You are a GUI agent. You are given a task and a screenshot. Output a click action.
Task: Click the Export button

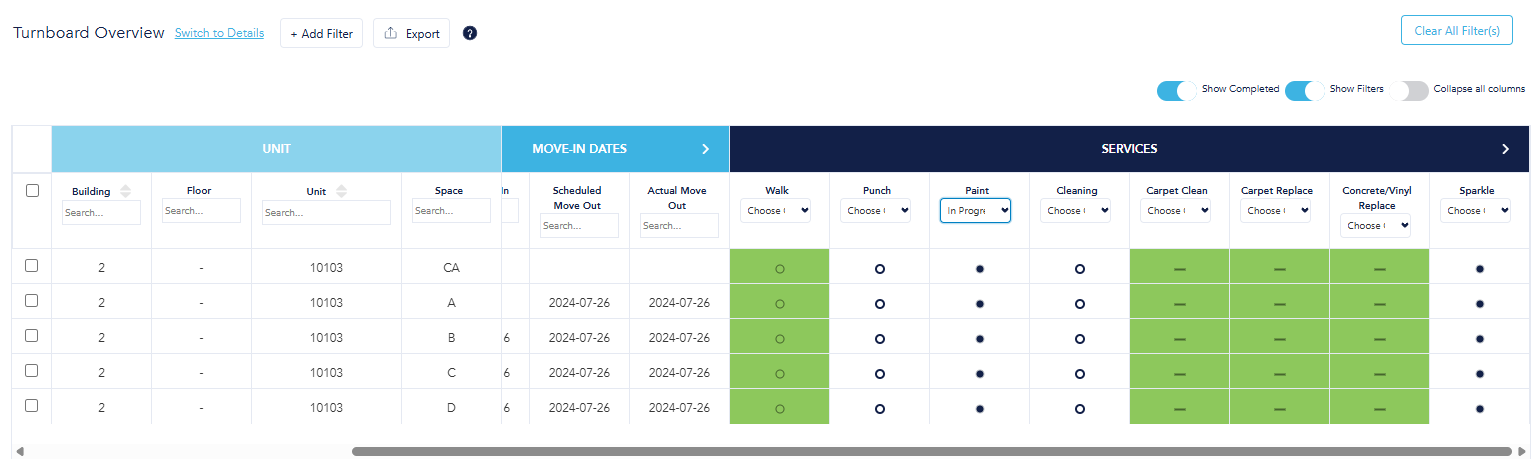411,33
